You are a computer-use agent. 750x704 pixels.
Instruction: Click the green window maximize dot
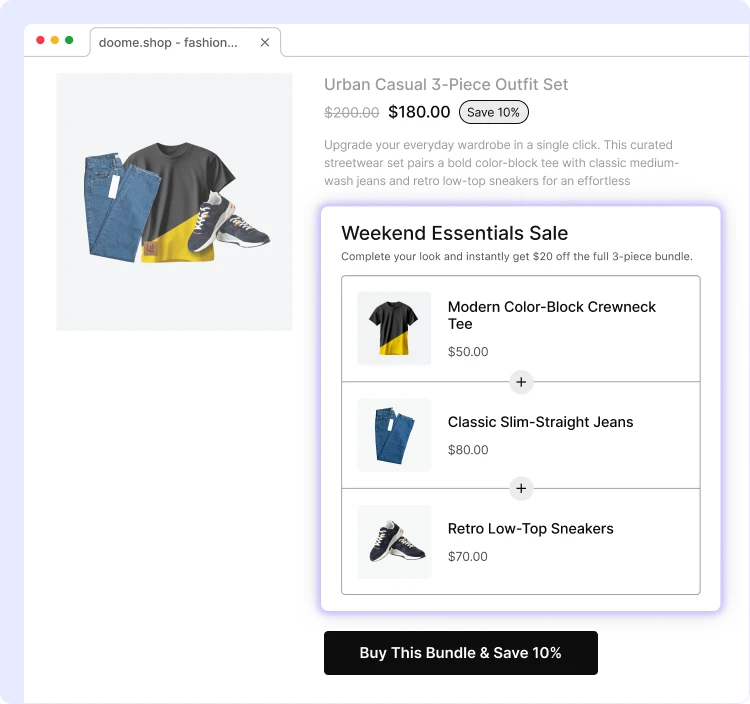click(69, 40)
